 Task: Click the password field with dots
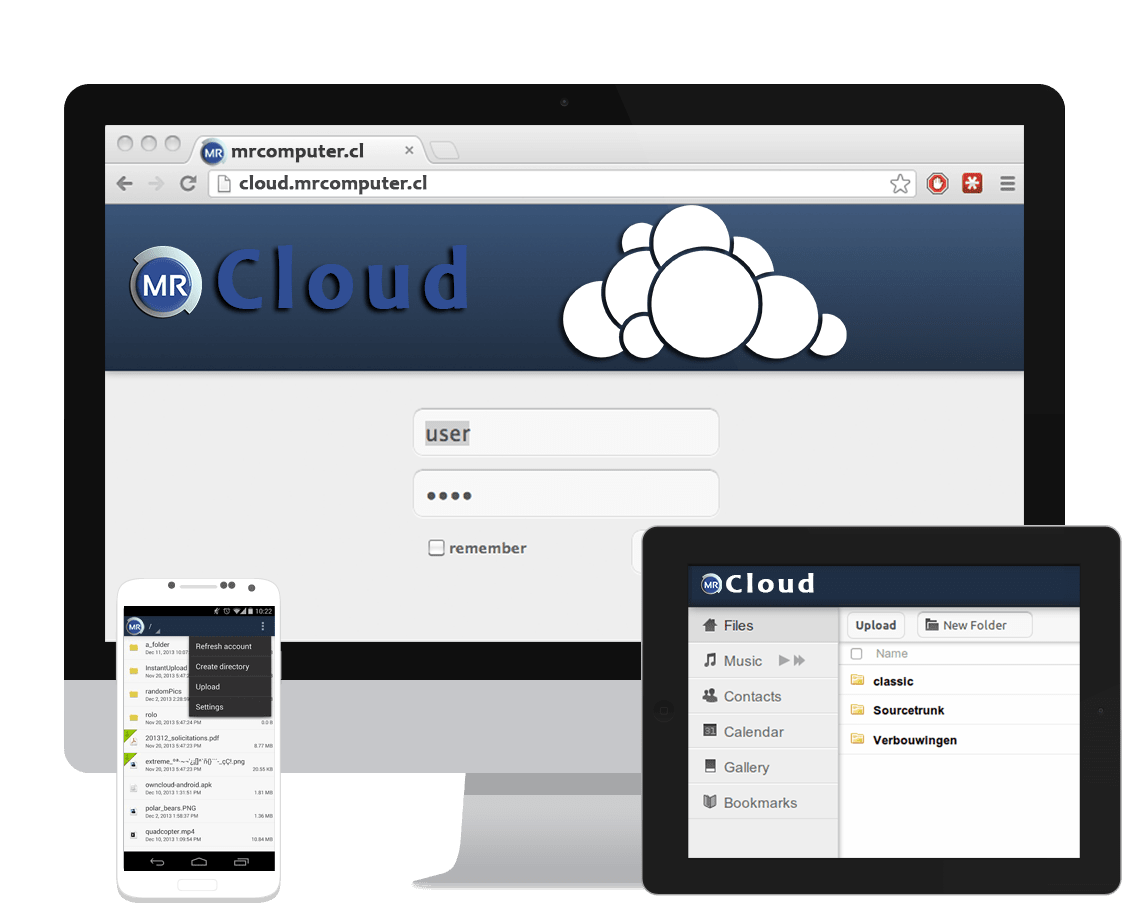pos(566,493)
